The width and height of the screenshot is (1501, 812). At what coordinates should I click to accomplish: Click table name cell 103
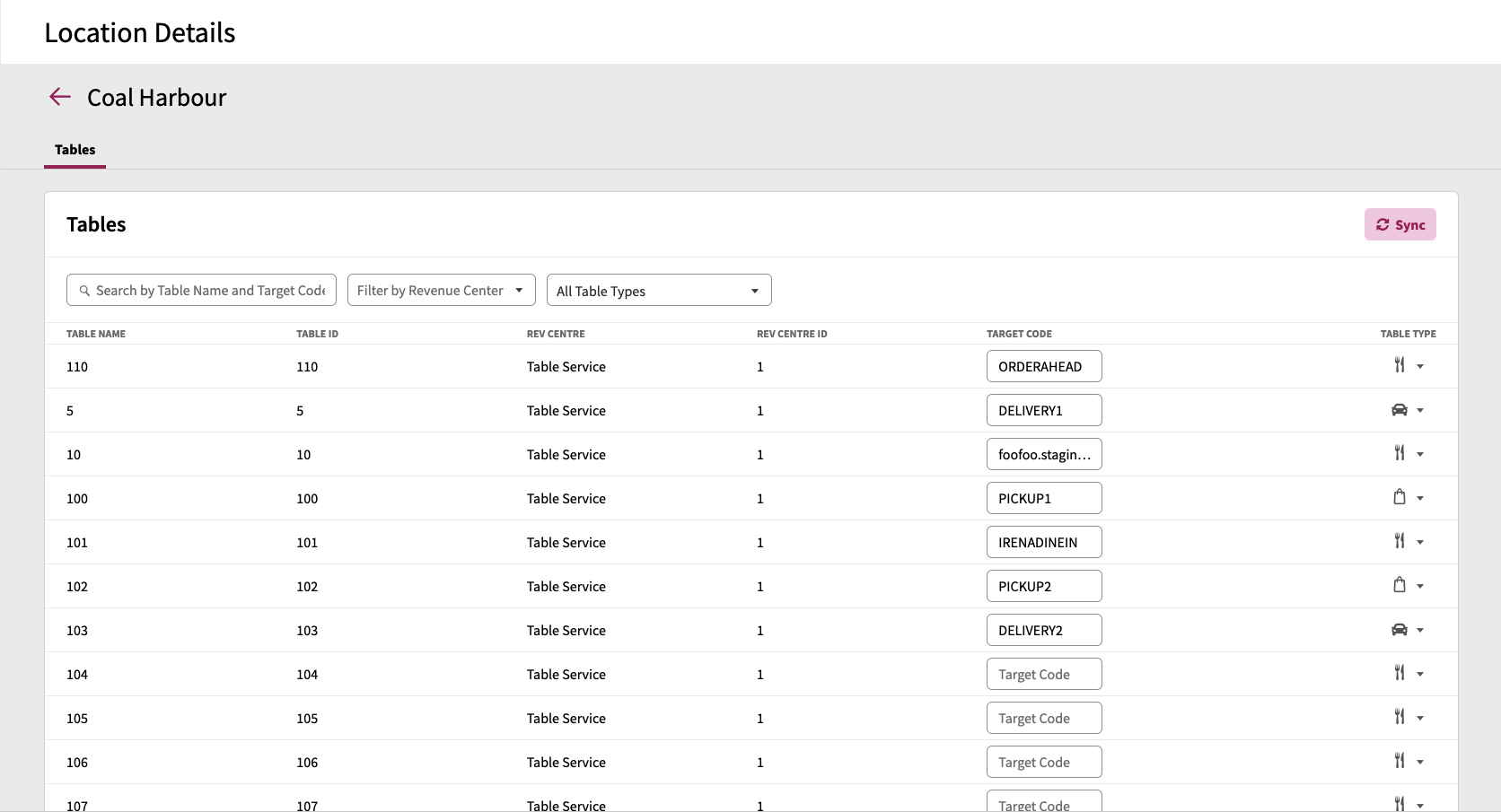(77, 630)
